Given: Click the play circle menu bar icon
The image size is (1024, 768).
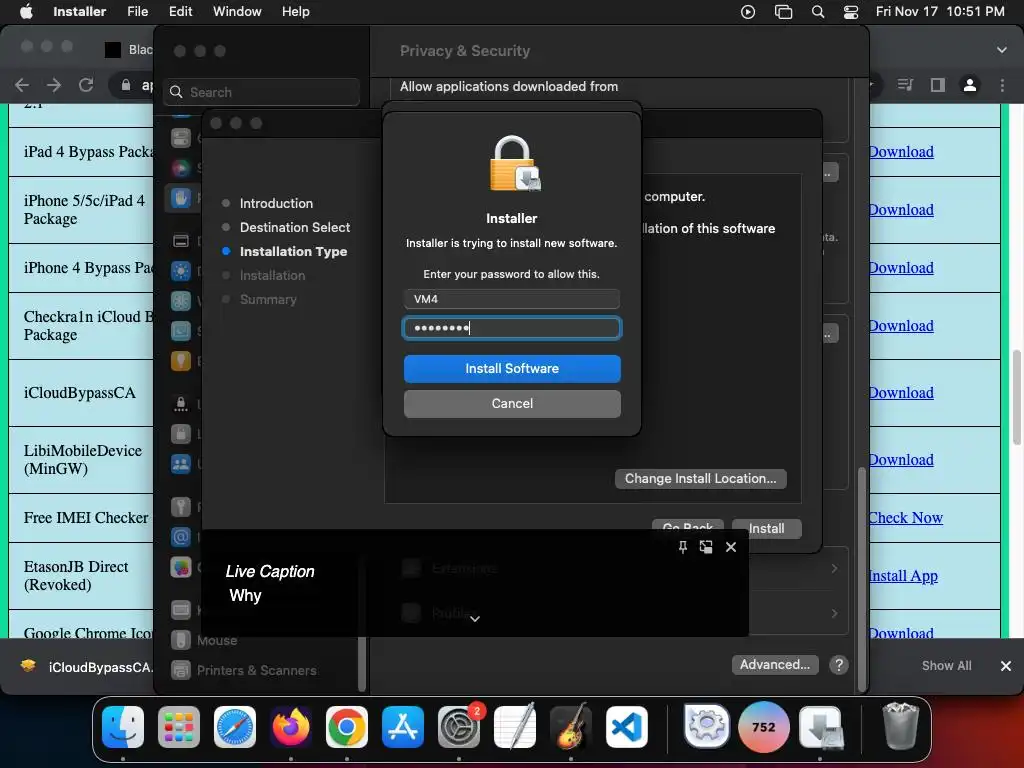Looking at the screenshot, I should click(x=748, y=12).
